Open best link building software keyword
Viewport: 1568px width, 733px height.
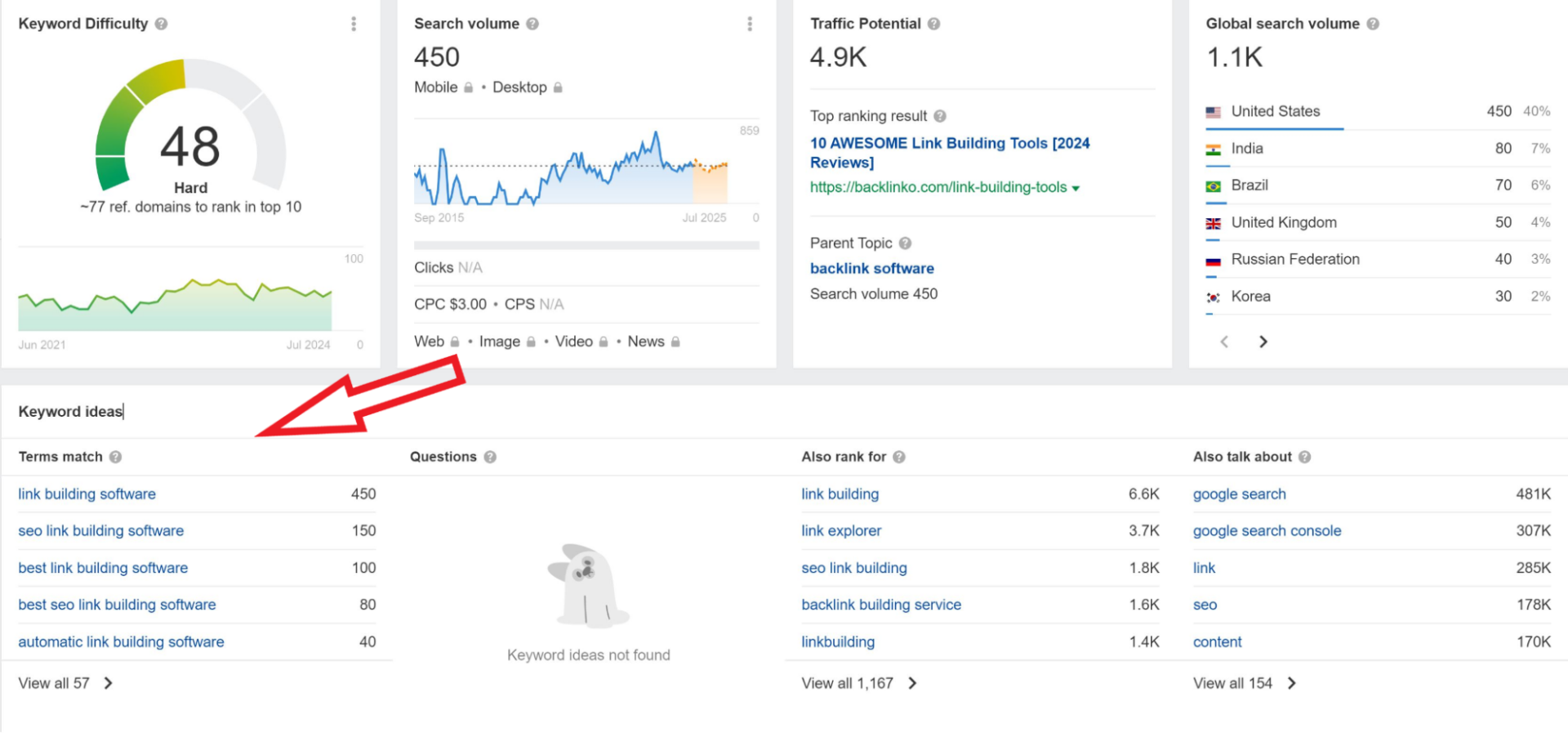pyautogui.click(x=103, y=568)
